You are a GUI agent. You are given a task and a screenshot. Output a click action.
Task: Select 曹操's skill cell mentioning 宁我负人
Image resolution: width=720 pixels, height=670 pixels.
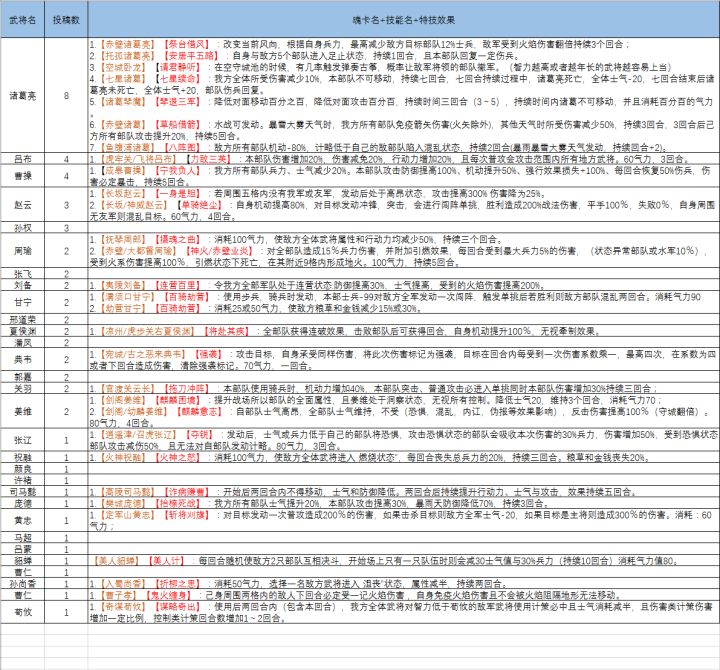[404, 176]
